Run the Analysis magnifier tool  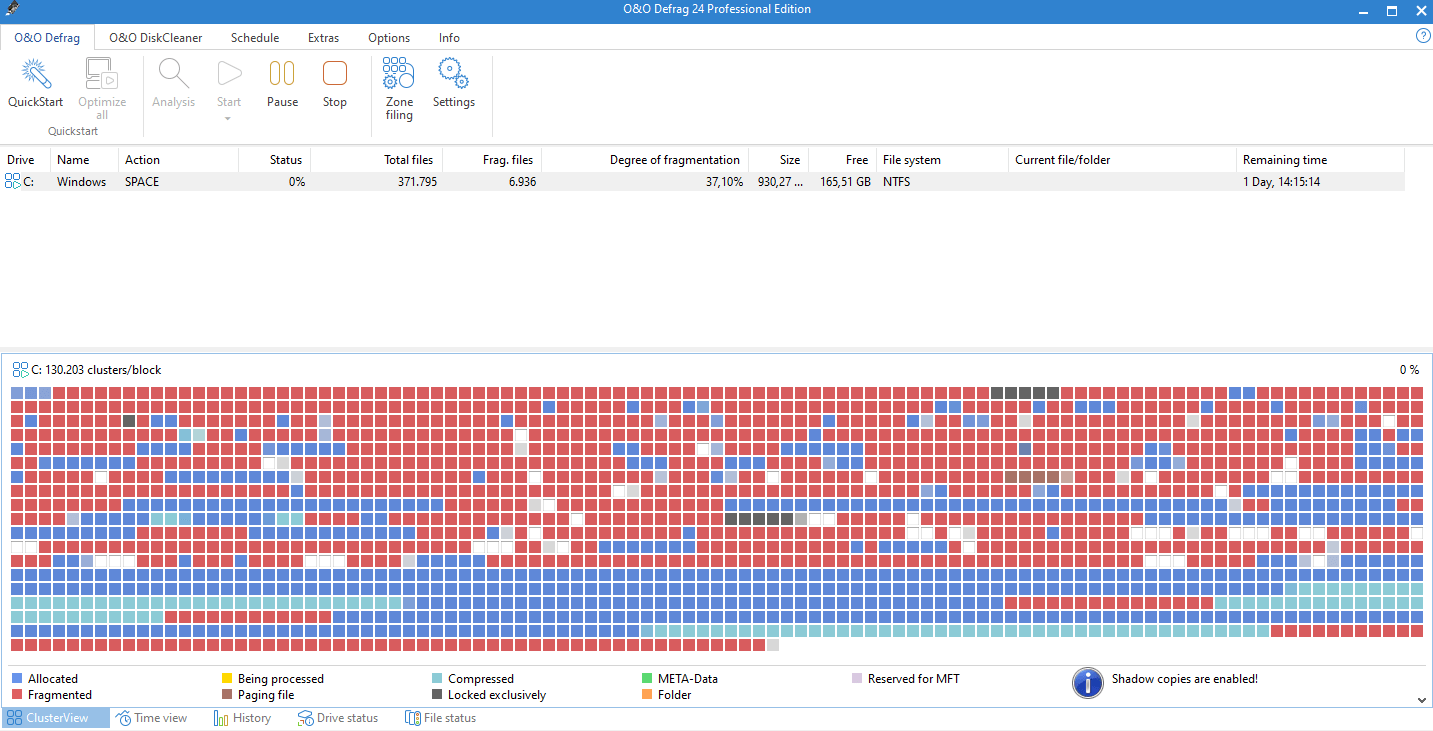click(173, 74)
